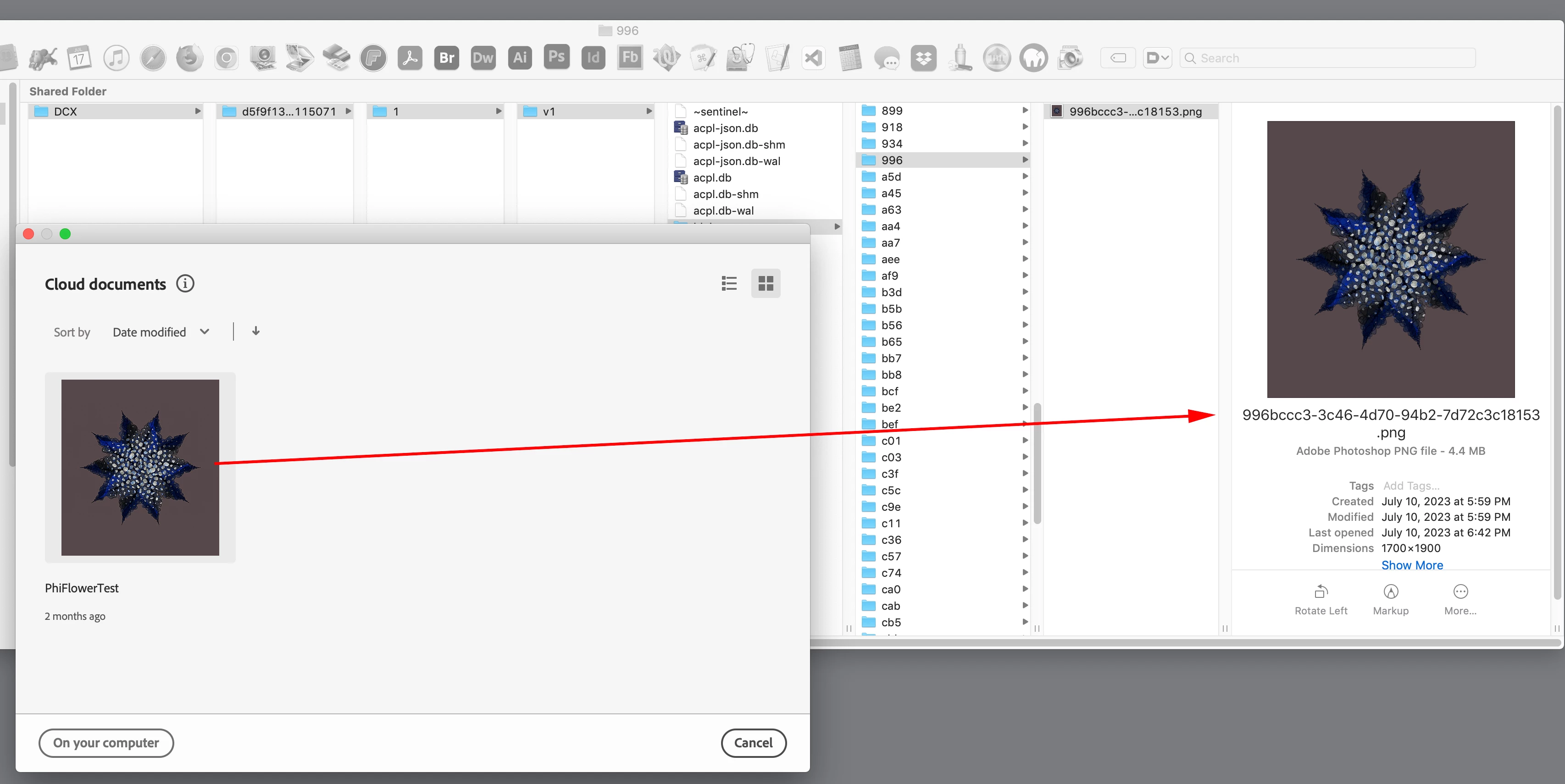Viewport: 1565px width, 784px height.
Task: Click the Acrobat toolbar icon
Action: pyautogui.click(x=410, y=58)
